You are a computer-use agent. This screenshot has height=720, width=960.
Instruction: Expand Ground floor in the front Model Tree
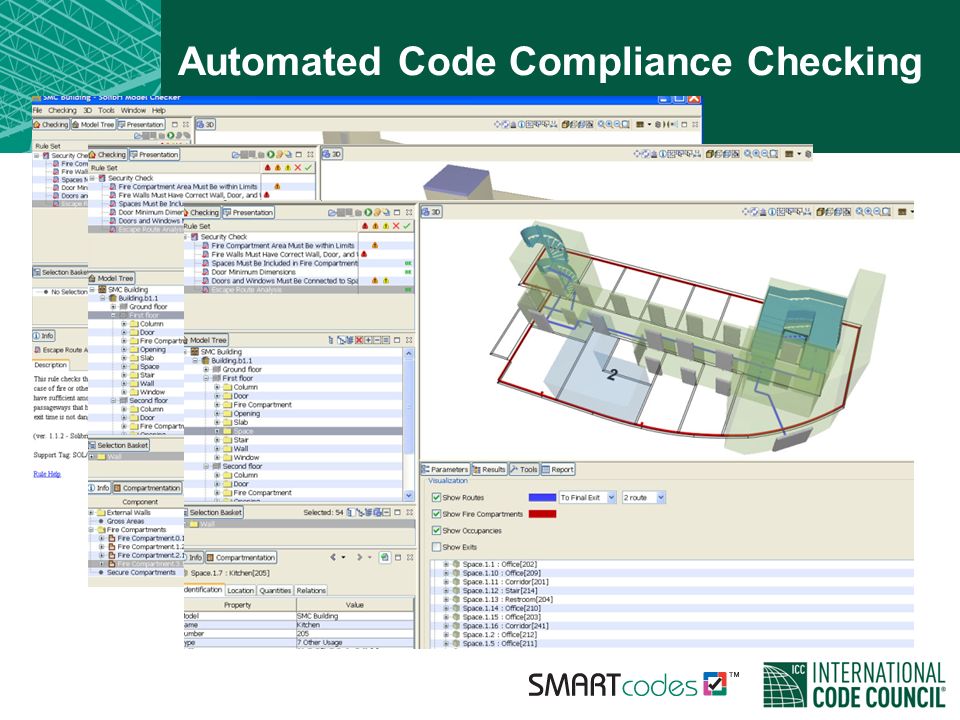click(x=206, y=370)
